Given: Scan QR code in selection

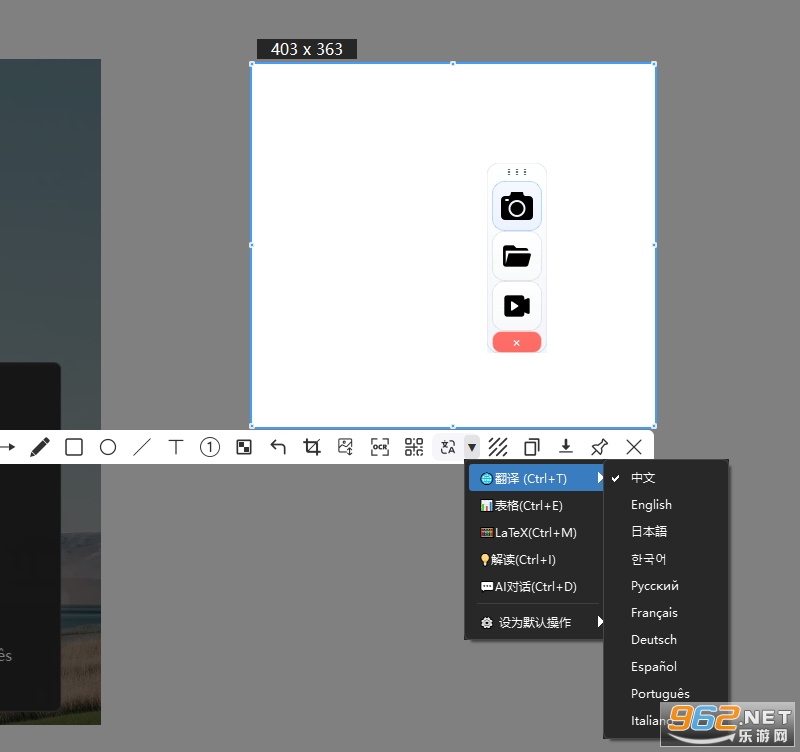Looking at the screenshot, I should 414,447.
